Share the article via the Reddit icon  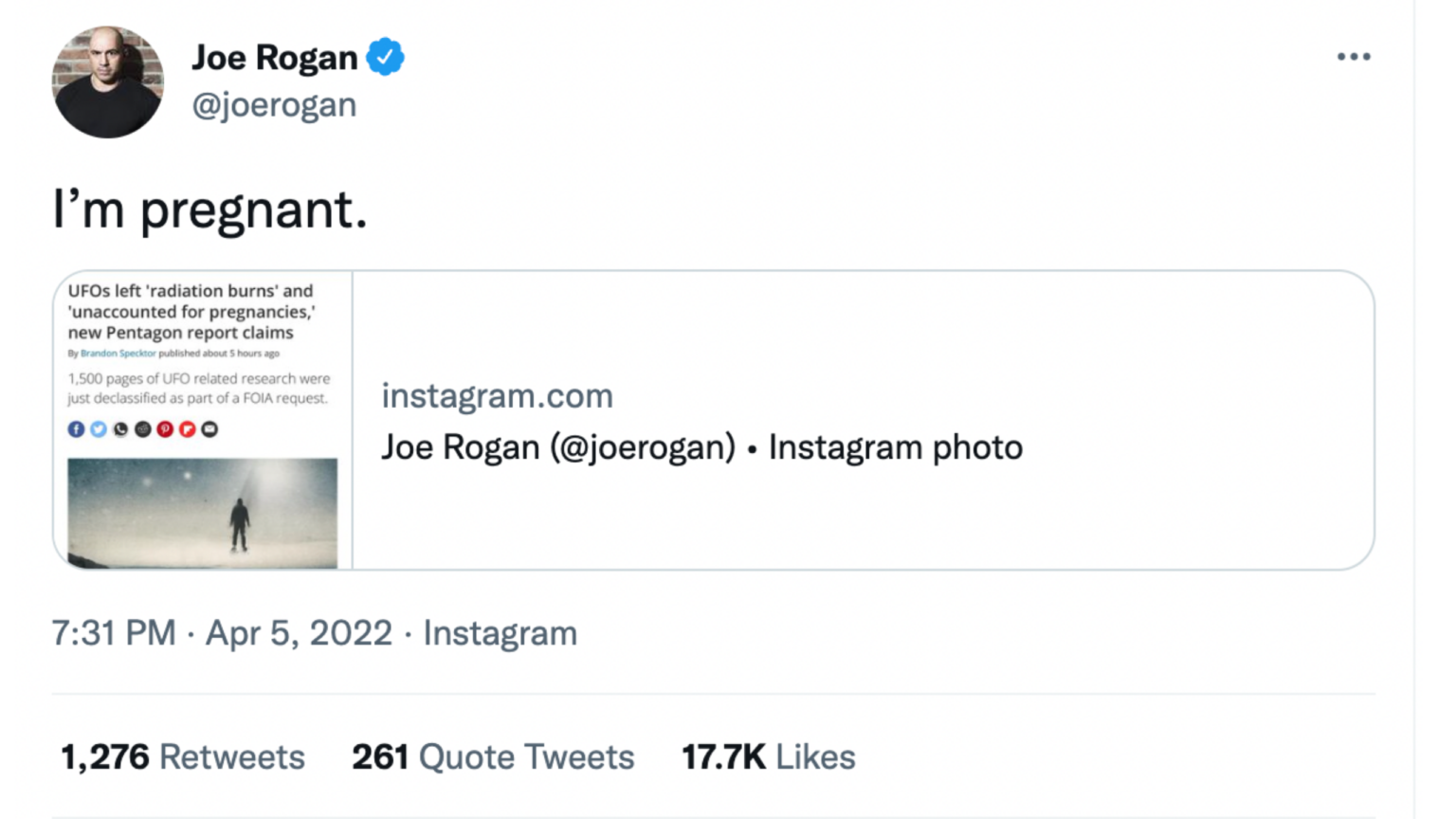click(141, 429)
